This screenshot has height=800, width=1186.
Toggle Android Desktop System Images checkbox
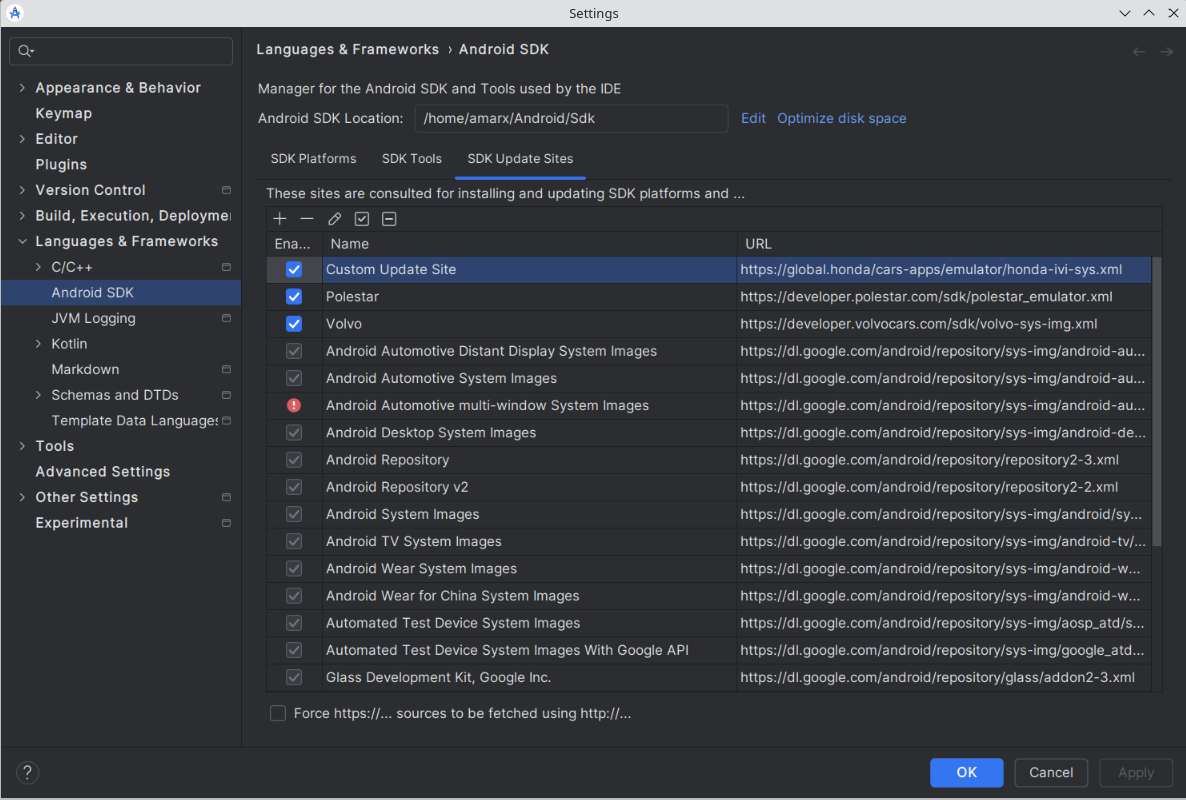click(x=294, y=433)
